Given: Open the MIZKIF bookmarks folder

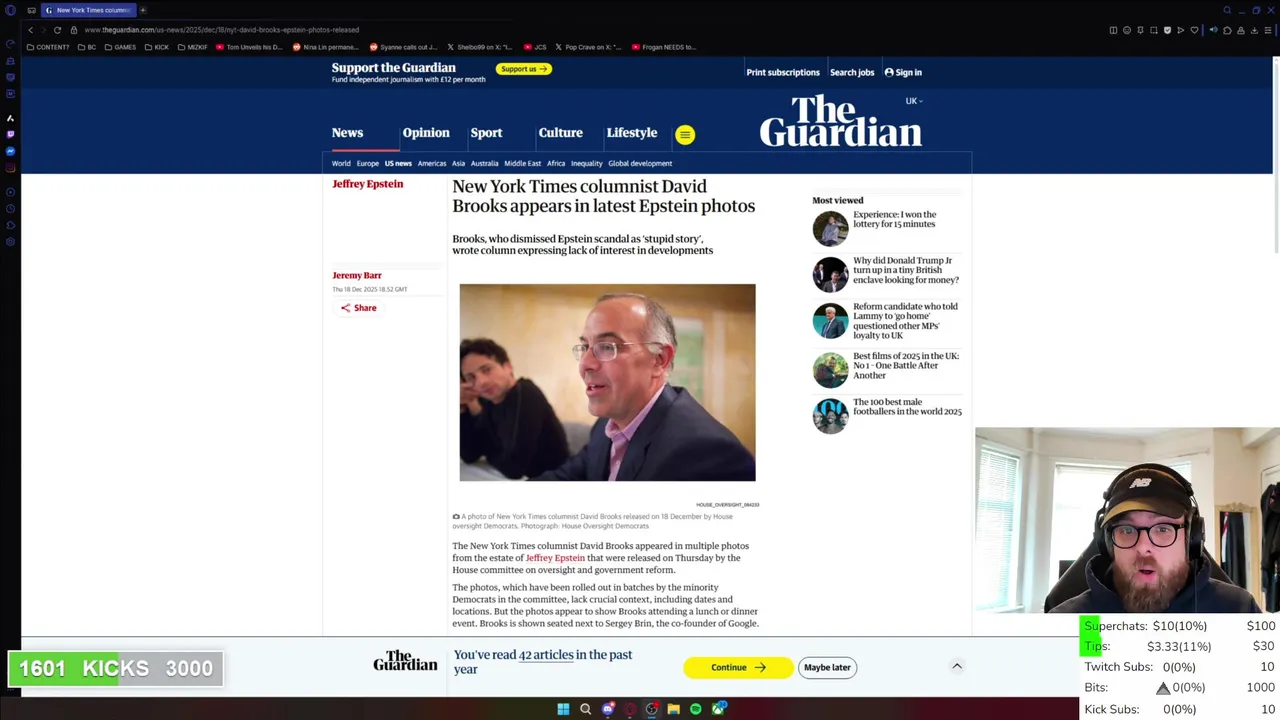Looking at the screenshot, I should pos(193,47).
